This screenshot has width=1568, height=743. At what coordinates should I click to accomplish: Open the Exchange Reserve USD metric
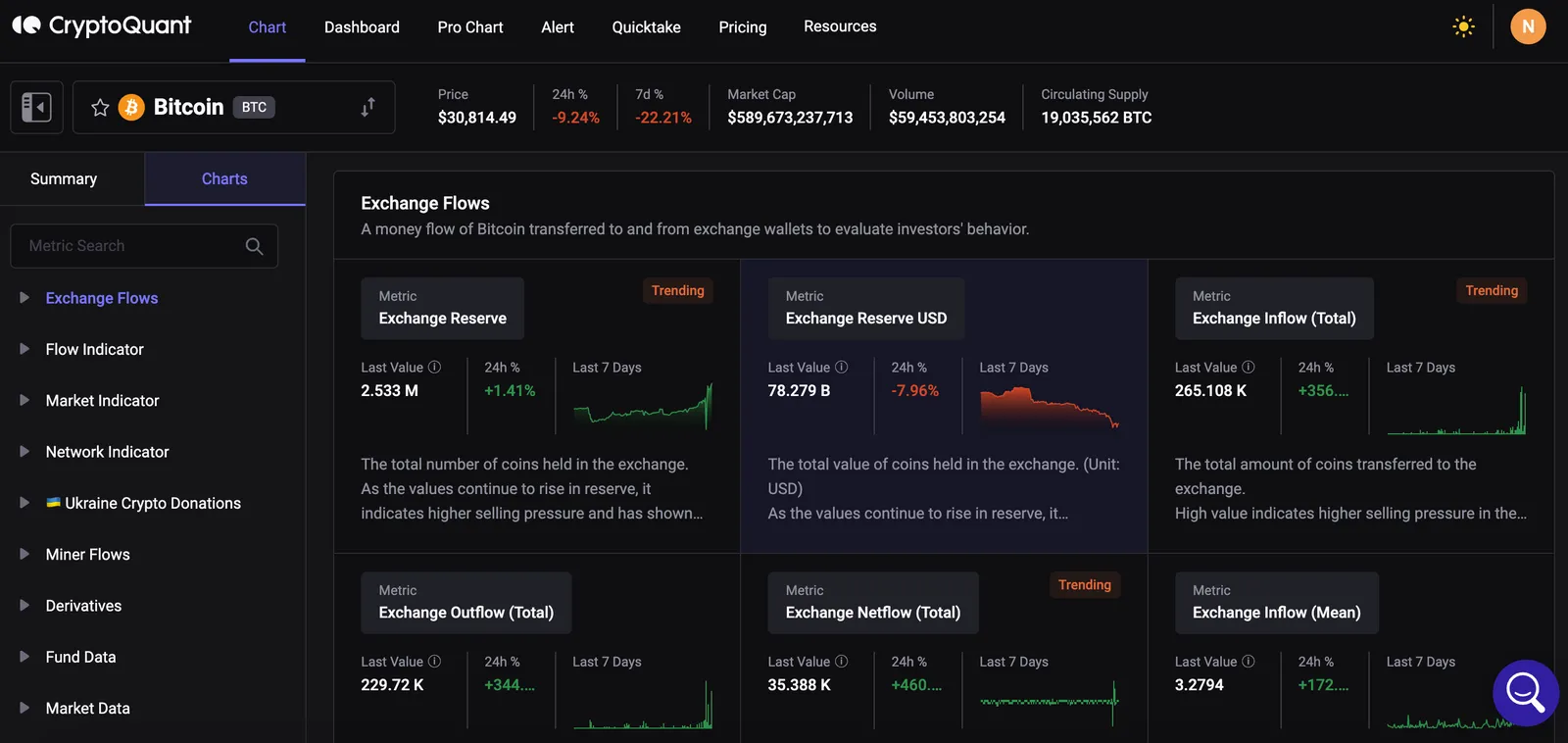click(x=866, y=309)
